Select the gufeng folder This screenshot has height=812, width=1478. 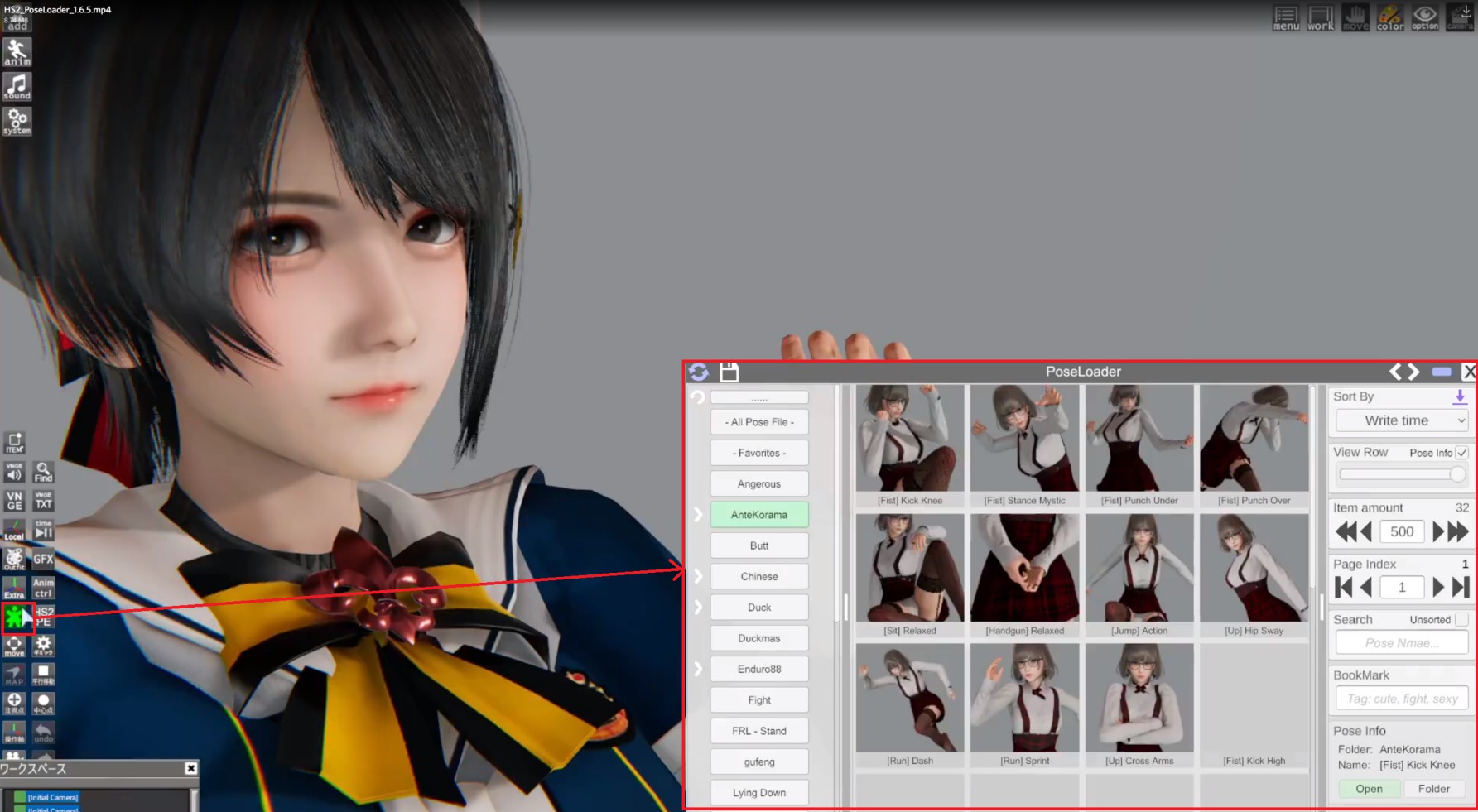pos(759,762)
